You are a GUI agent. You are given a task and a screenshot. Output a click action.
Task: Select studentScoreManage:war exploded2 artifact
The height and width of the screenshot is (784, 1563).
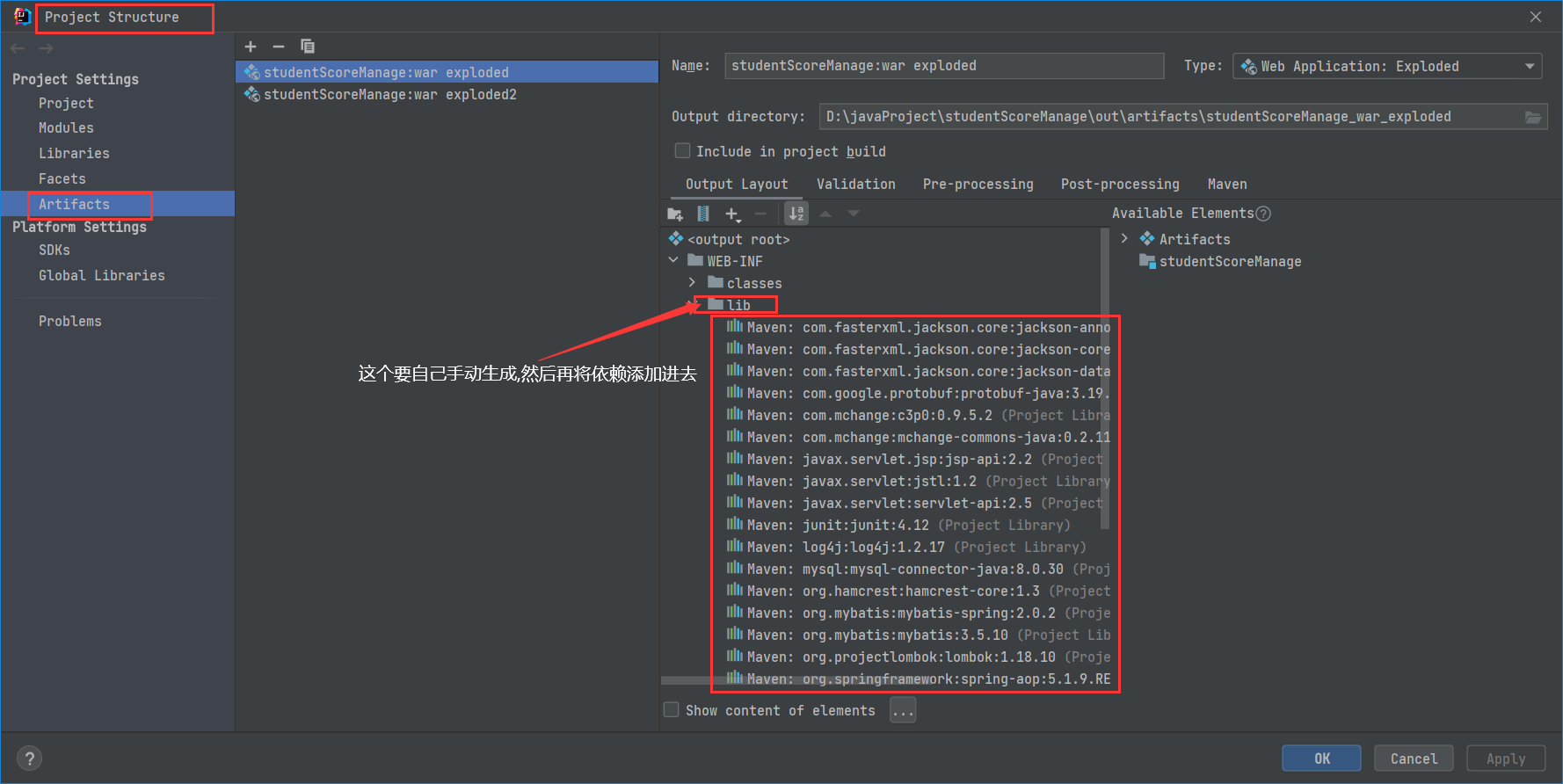point(447,94)
